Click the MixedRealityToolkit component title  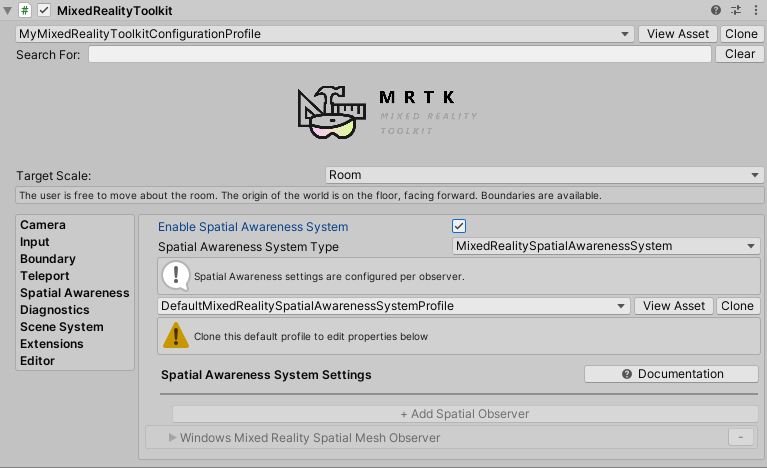tap(114, 11)
